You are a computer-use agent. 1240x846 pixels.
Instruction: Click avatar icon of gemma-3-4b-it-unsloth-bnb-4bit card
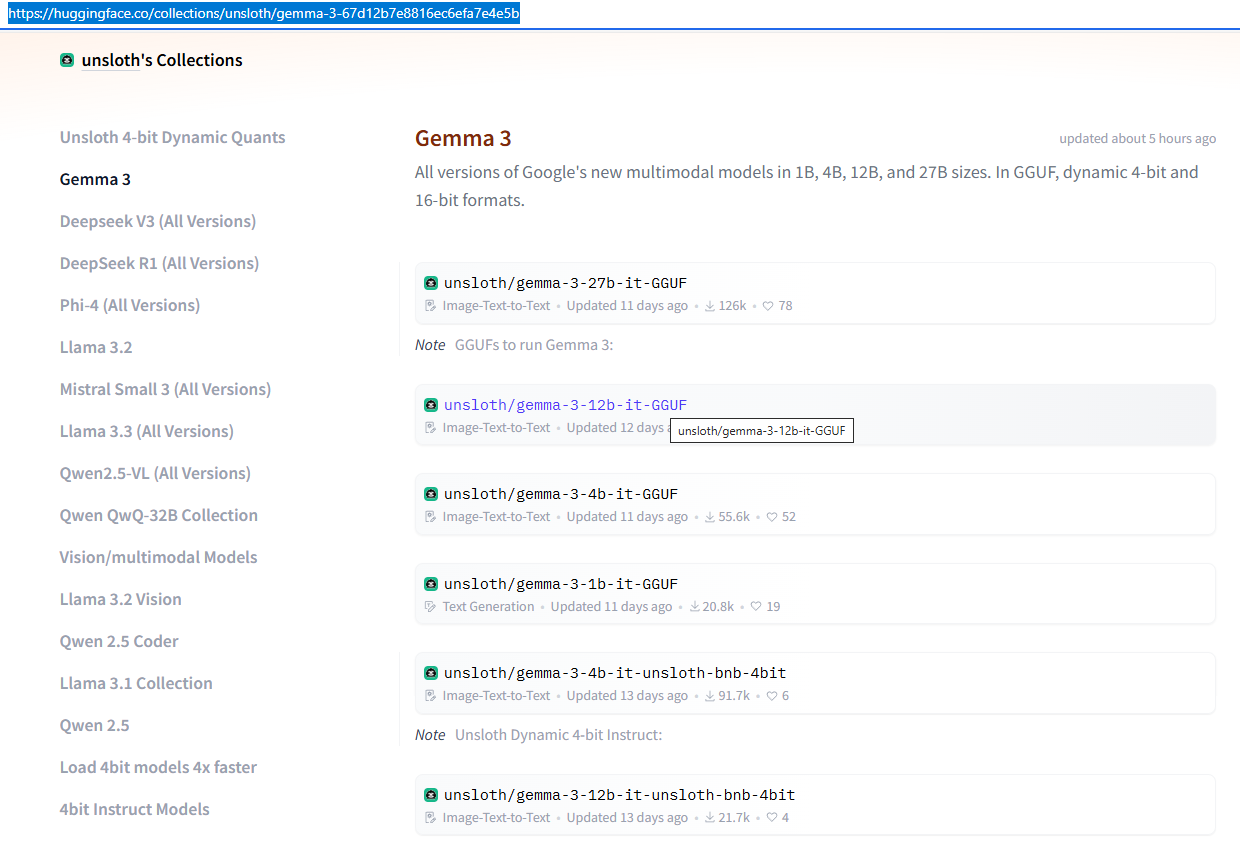click(x=431, y=673)
